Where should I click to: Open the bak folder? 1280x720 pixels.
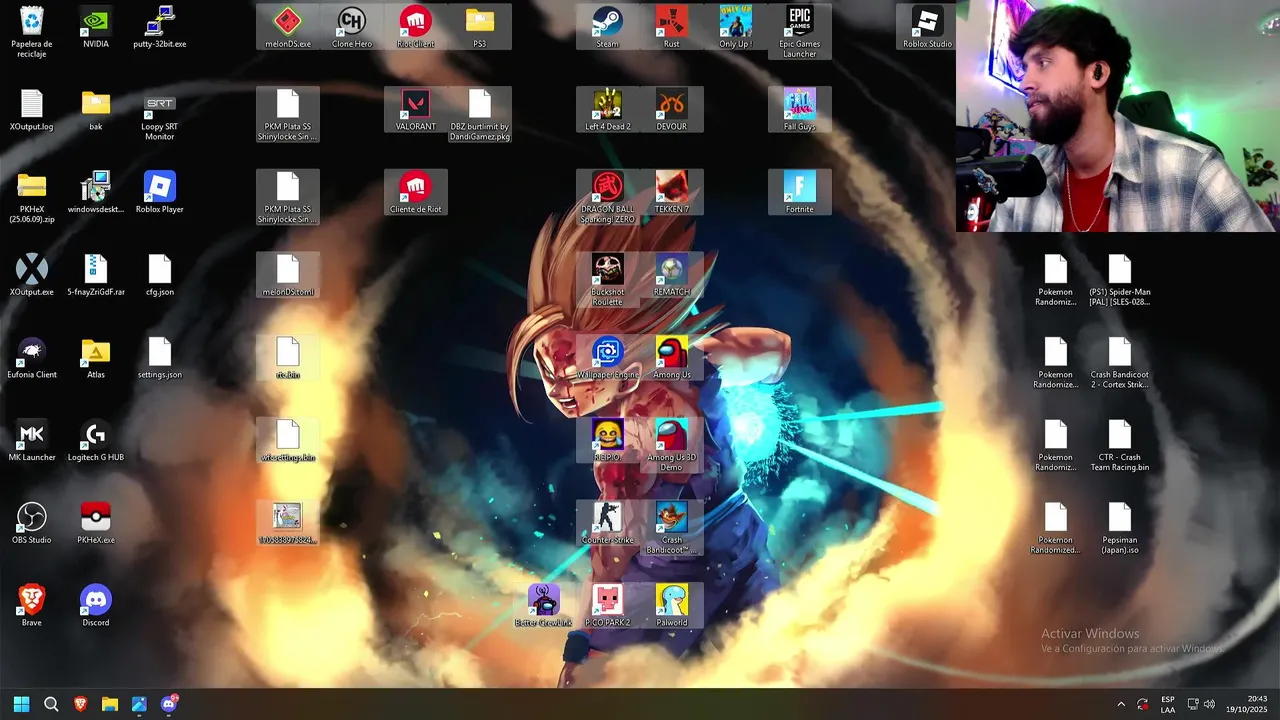click(96, 109)
